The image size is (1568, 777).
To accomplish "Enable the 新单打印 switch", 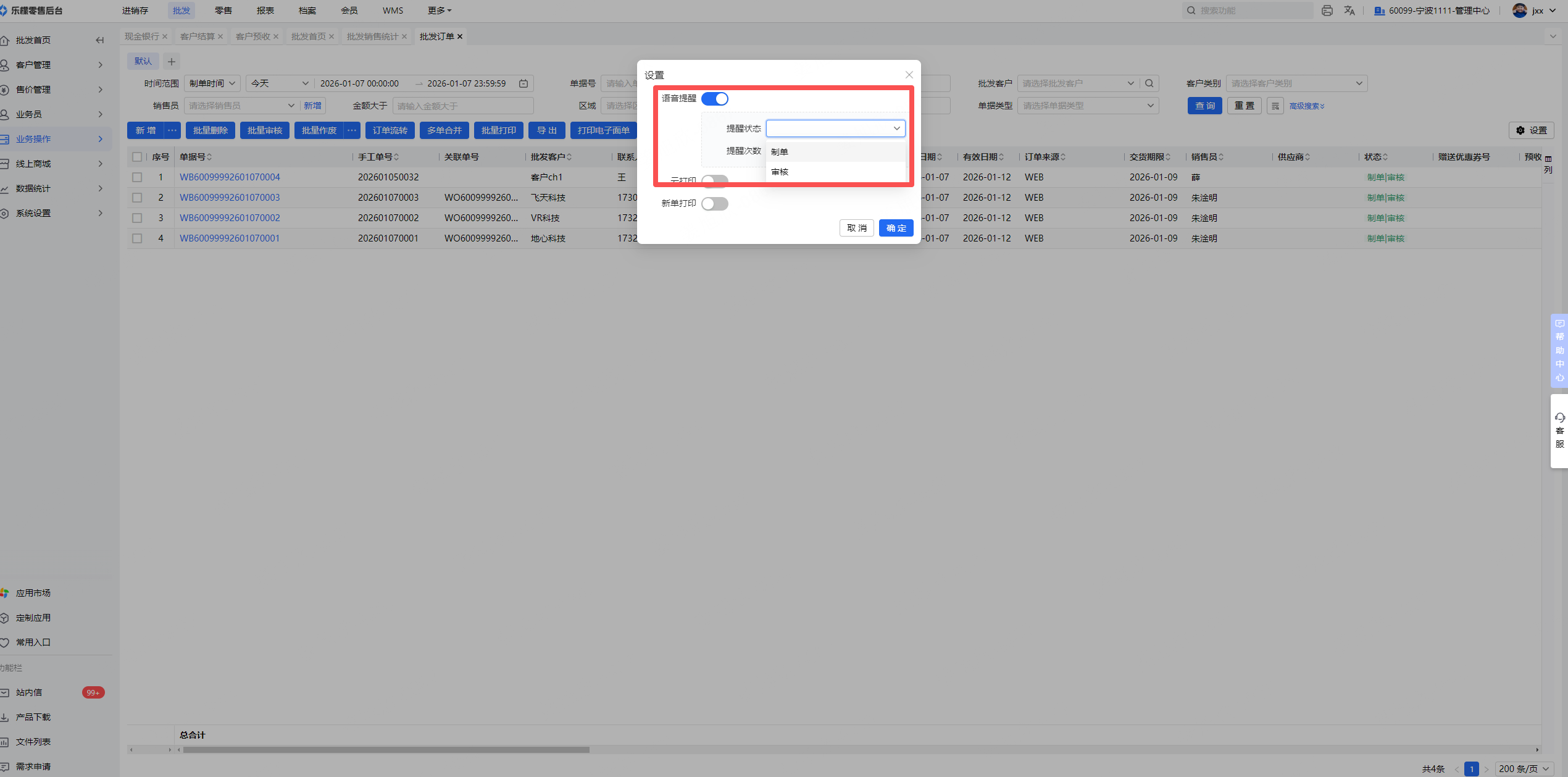I will point(715,204).
